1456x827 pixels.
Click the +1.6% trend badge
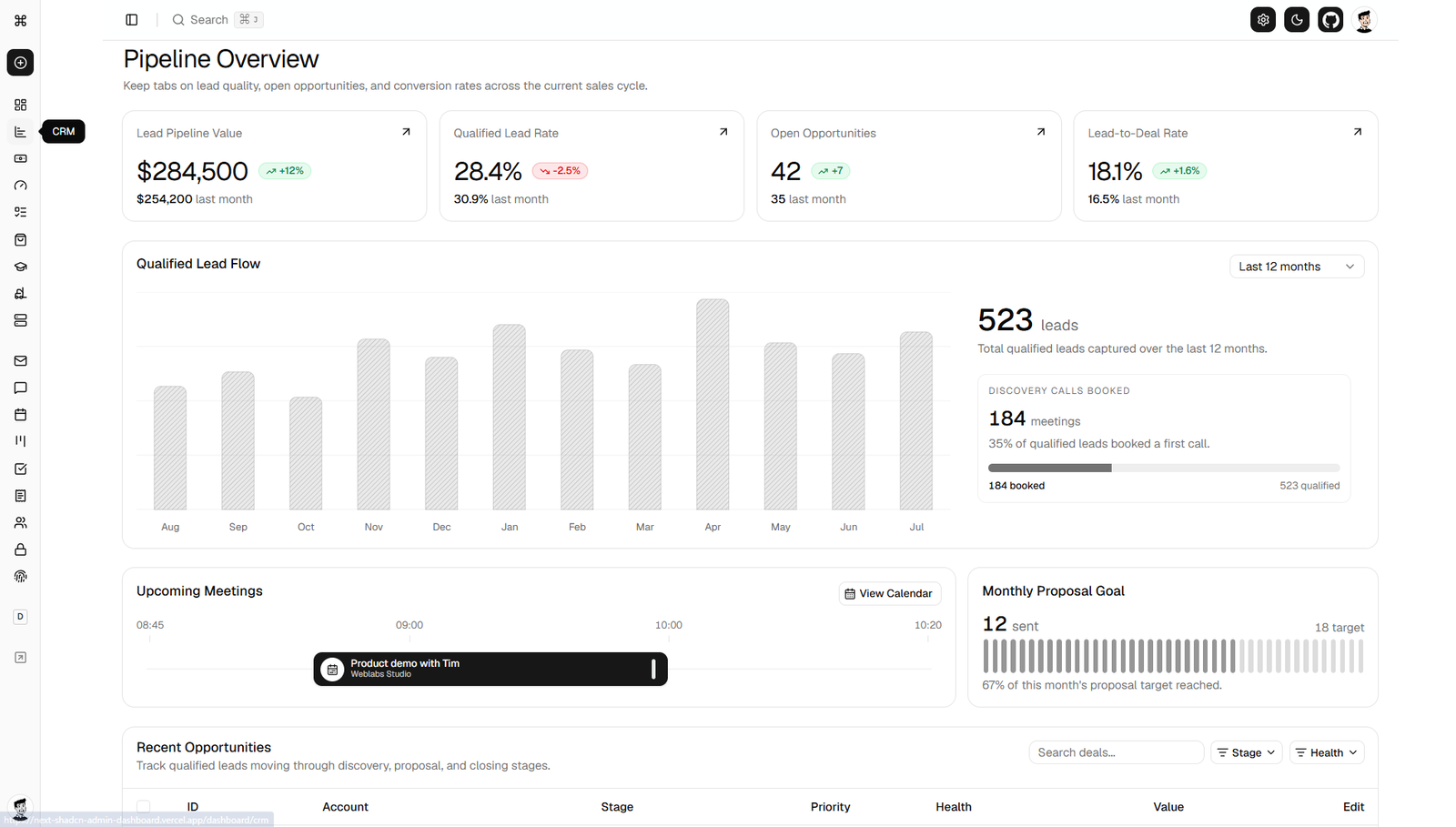click(1180, 171)
